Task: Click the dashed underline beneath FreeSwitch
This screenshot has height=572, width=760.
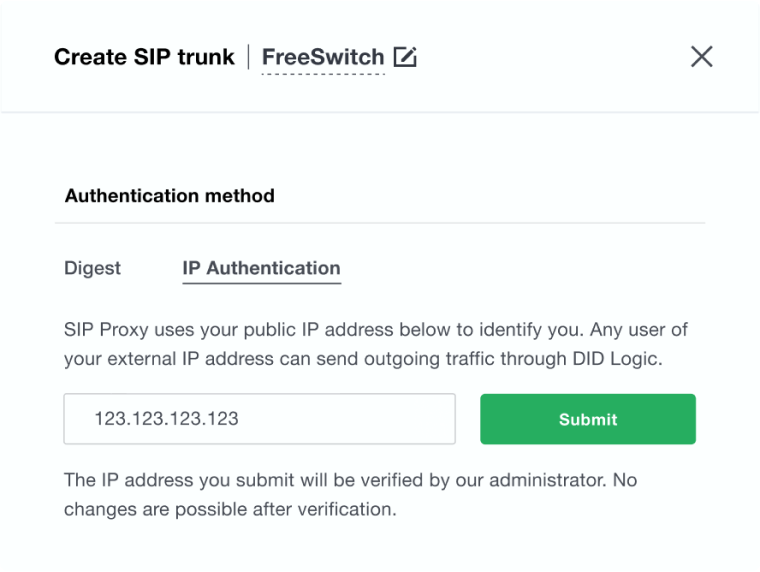Action: point(323,75)
